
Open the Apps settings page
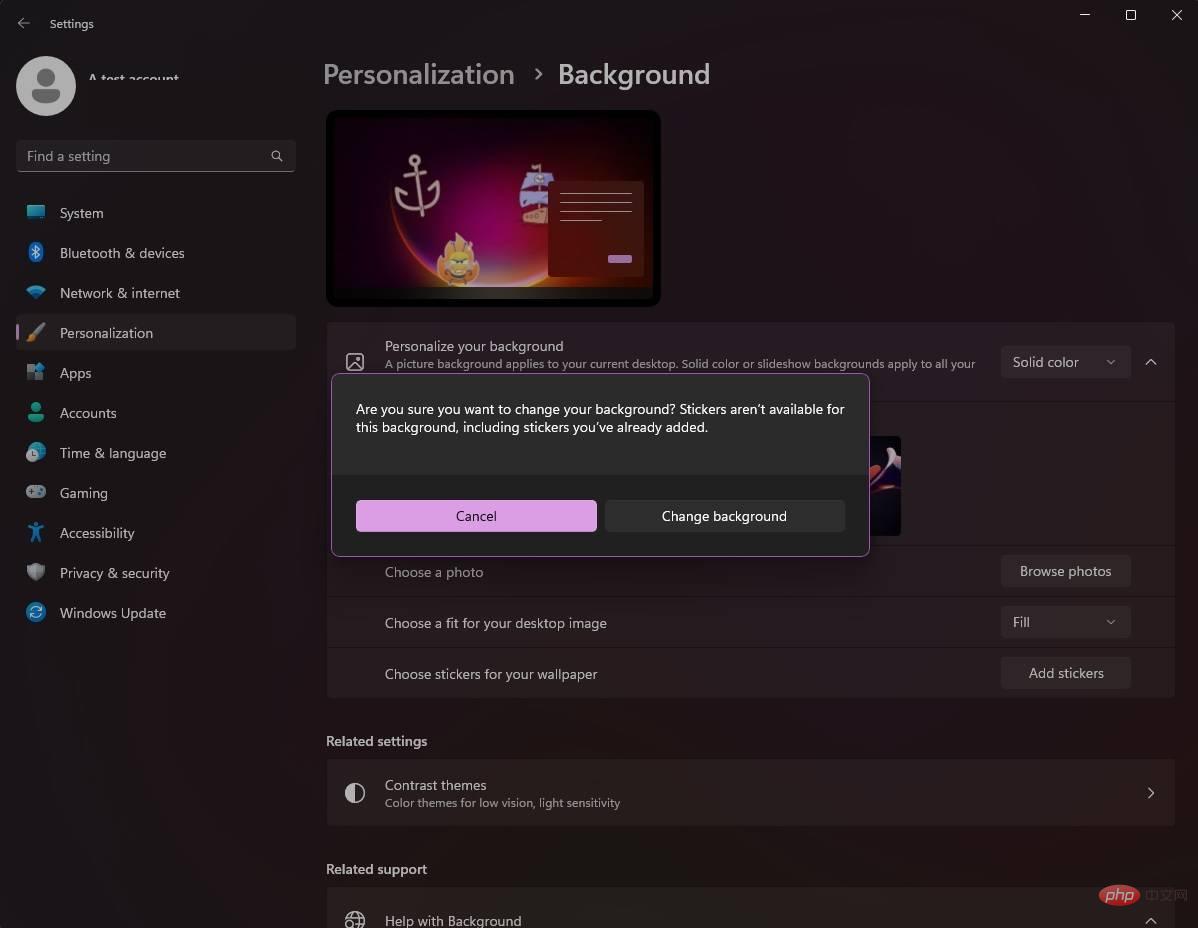[156, 373]
